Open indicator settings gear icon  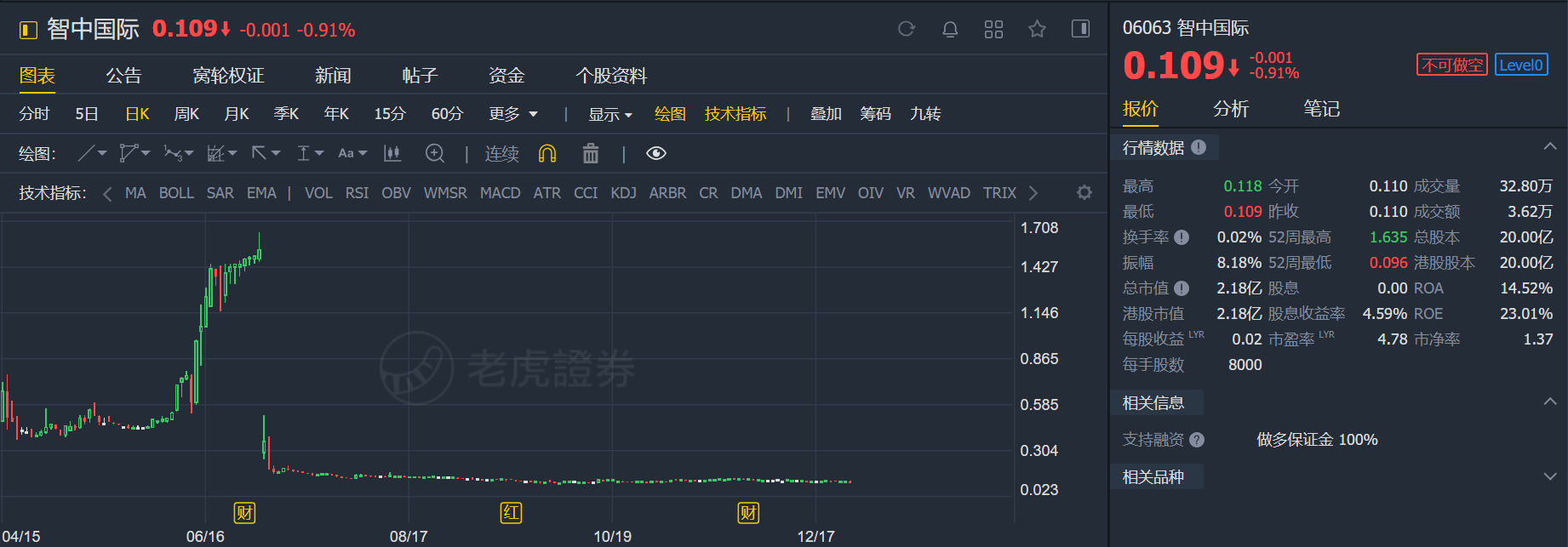point(1084,192)
